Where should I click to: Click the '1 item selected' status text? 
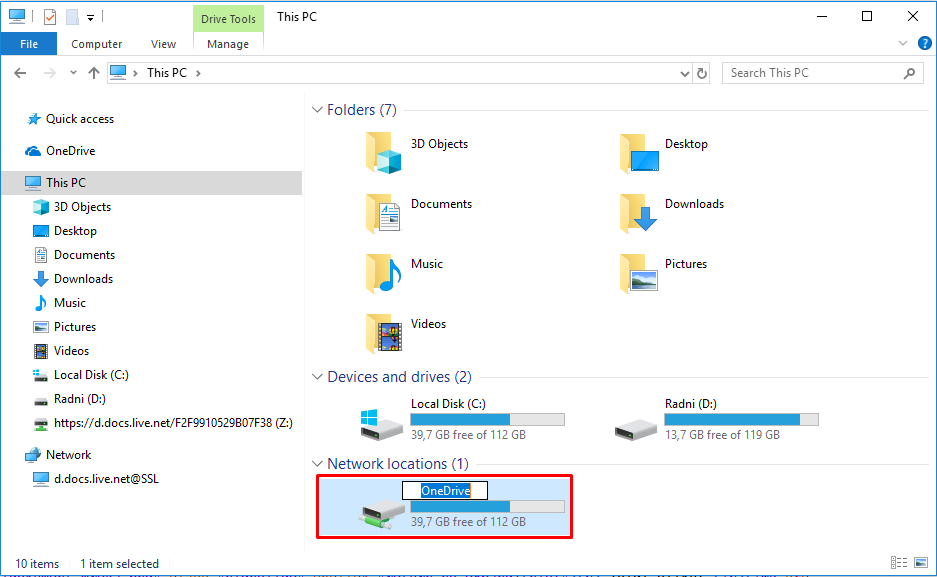(120, 564)
